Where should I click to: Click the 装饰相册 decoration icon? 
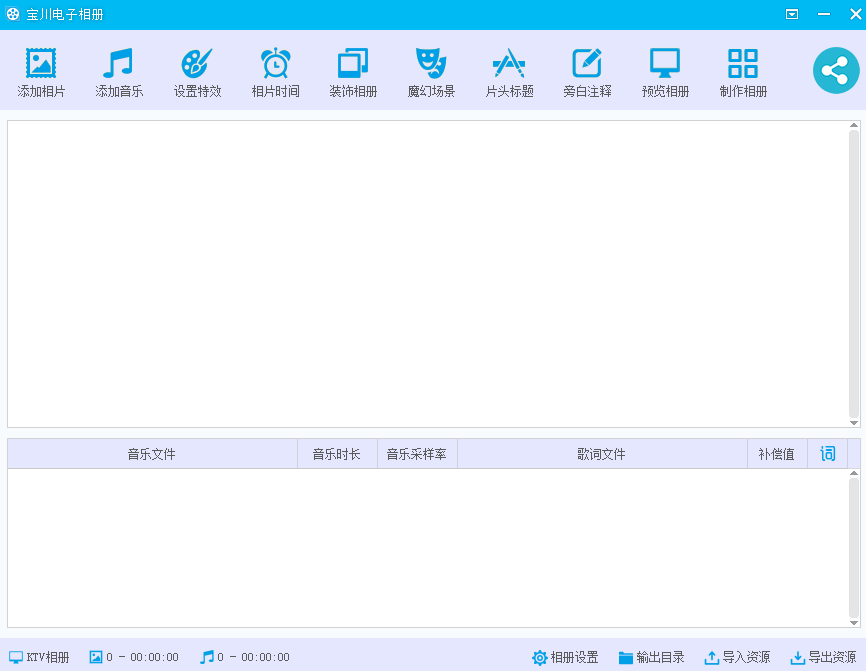[353, 65]
